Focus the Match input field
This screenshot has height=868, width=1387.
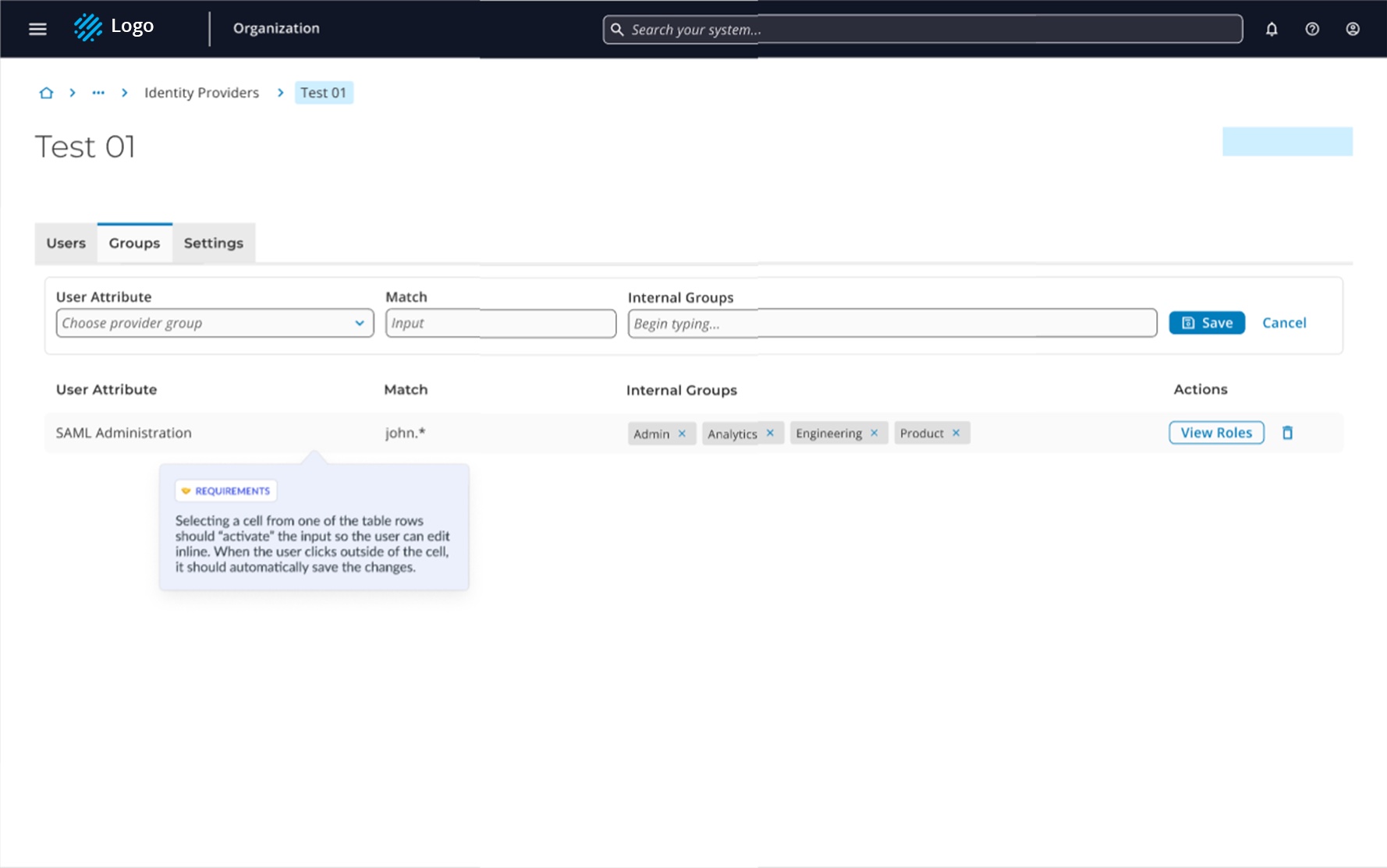tap(501, 323)
